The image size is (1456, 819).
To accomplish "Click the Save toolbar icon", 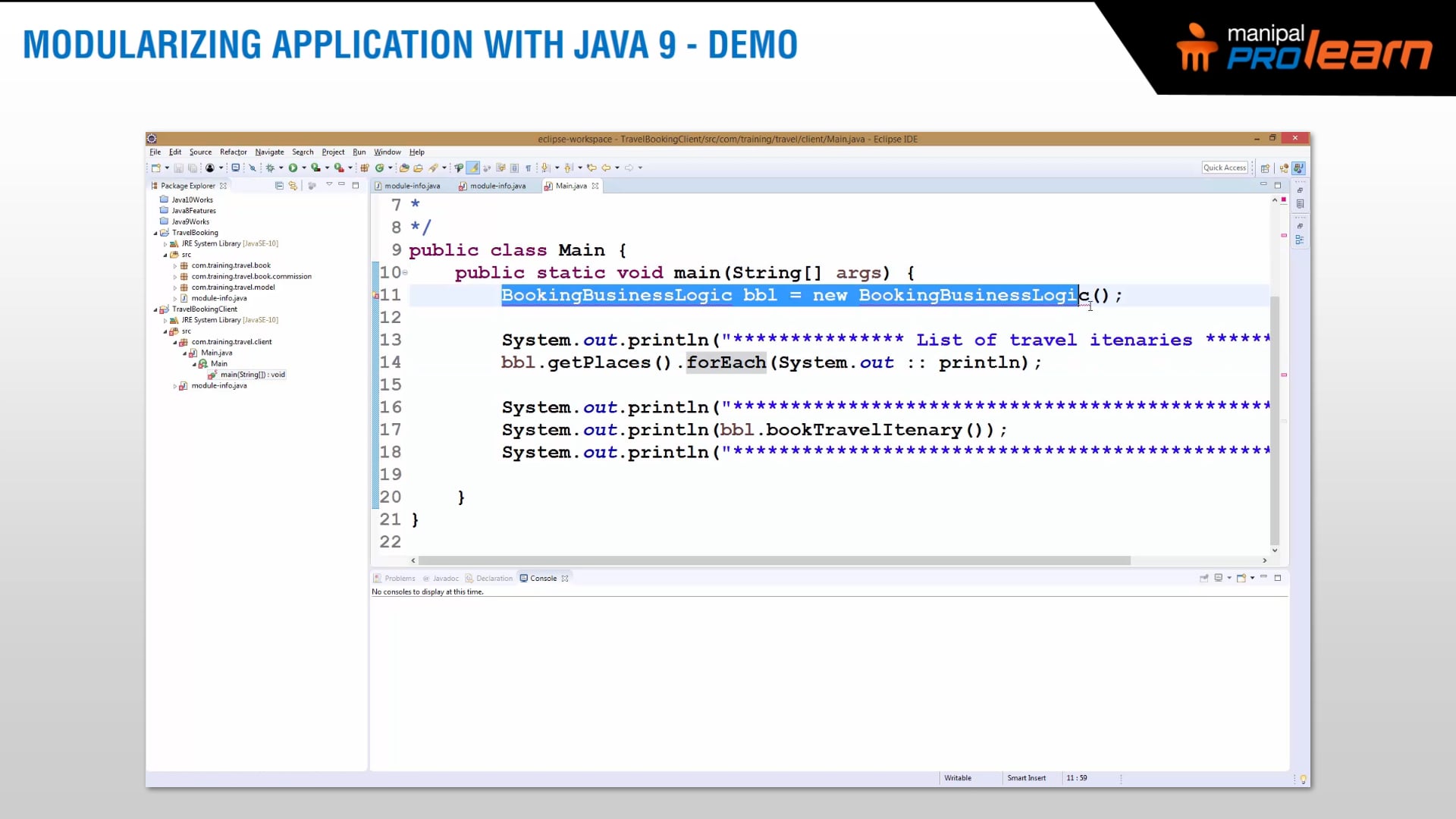I will click(x=179, y=168).
